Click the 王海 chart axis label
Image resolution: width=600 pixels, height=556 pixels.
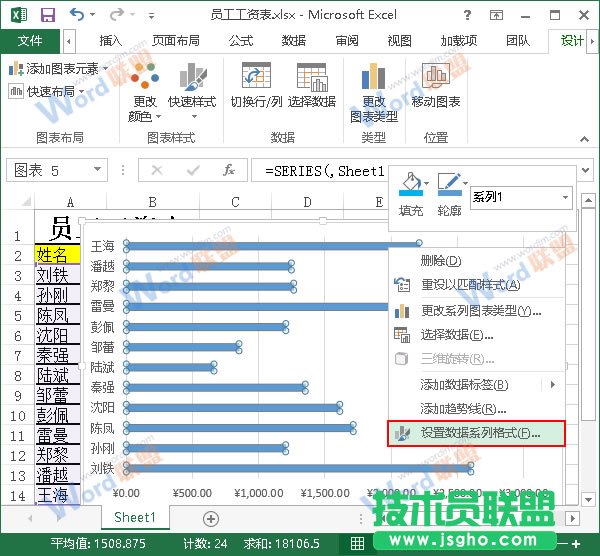pyautogui.click(x=102, y=246)
